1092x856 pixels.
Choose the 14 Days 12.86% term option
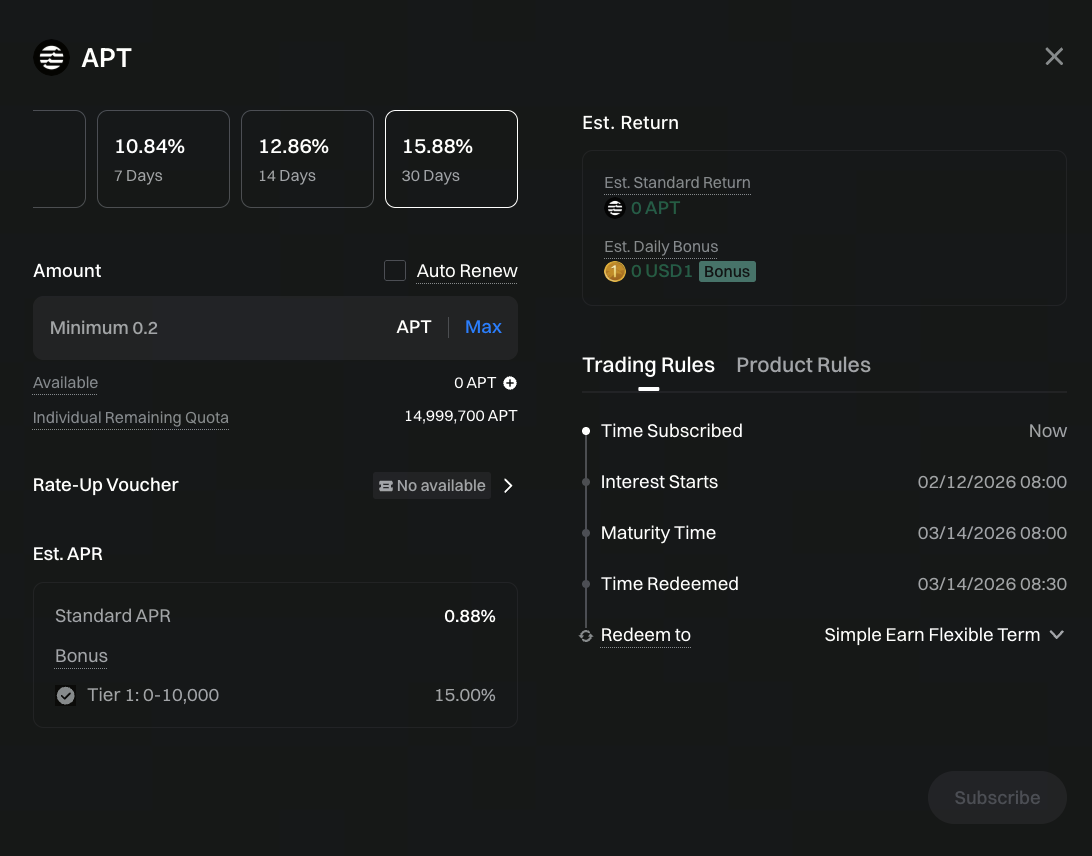coord(307,159)
